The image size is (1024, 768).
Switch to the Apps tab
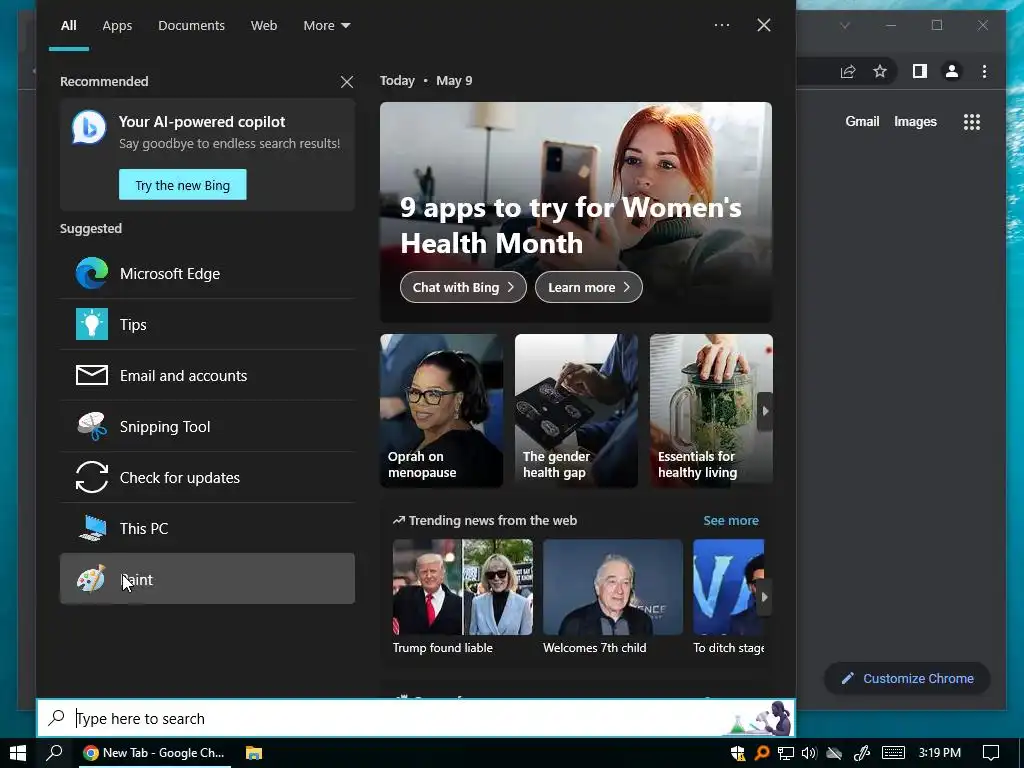tap(117, 25)
